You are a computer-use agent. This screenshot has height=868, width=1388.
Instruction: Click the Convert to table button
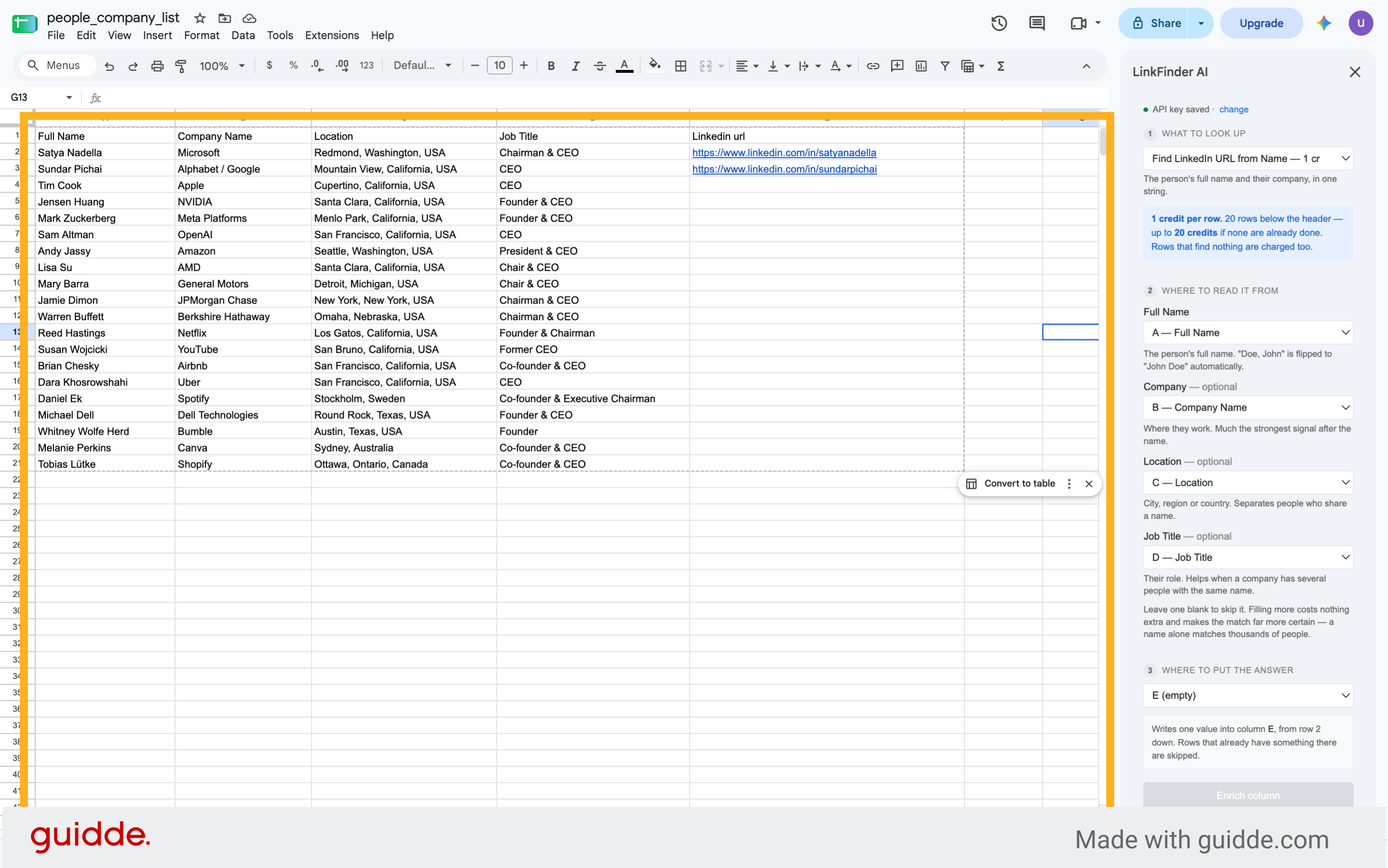tap(1012, 483)
